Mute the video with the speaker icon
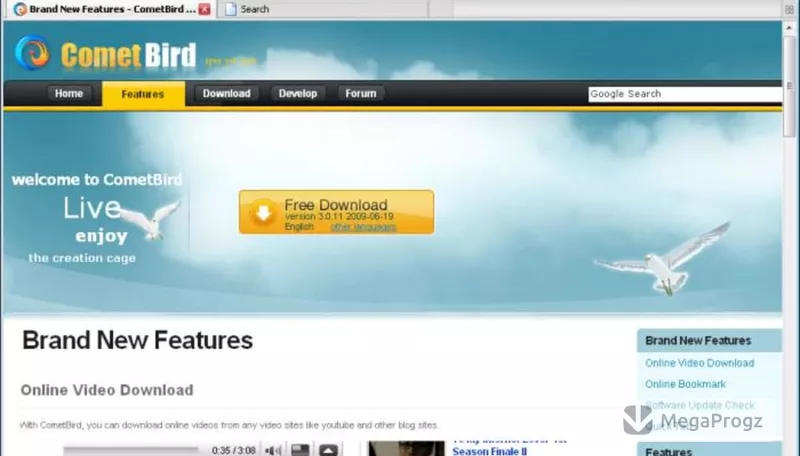800x456 pixels. [x=273, y=450]
